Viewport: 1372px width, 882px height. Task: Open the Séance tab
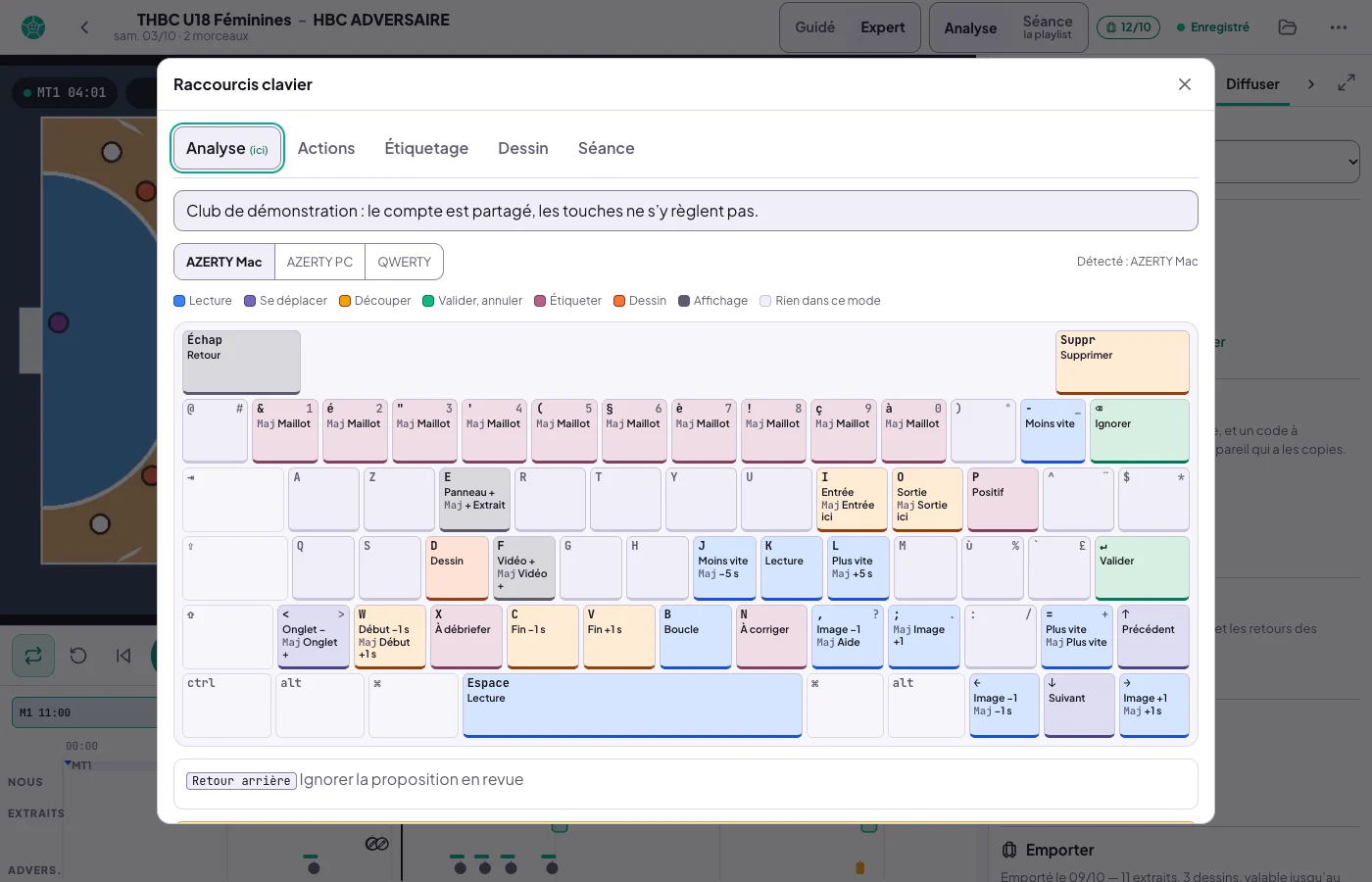(x=606, y=148)
